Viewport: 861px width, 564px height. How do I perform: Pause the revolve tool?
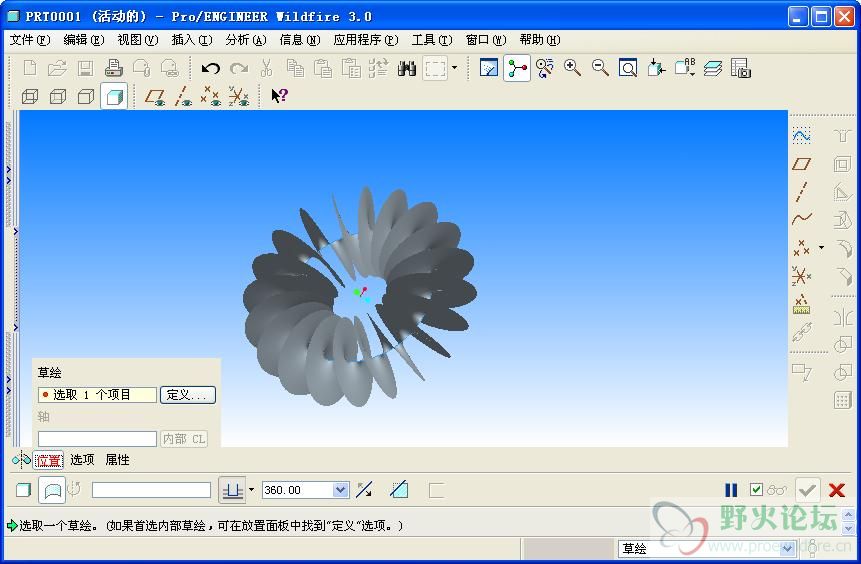731,490
